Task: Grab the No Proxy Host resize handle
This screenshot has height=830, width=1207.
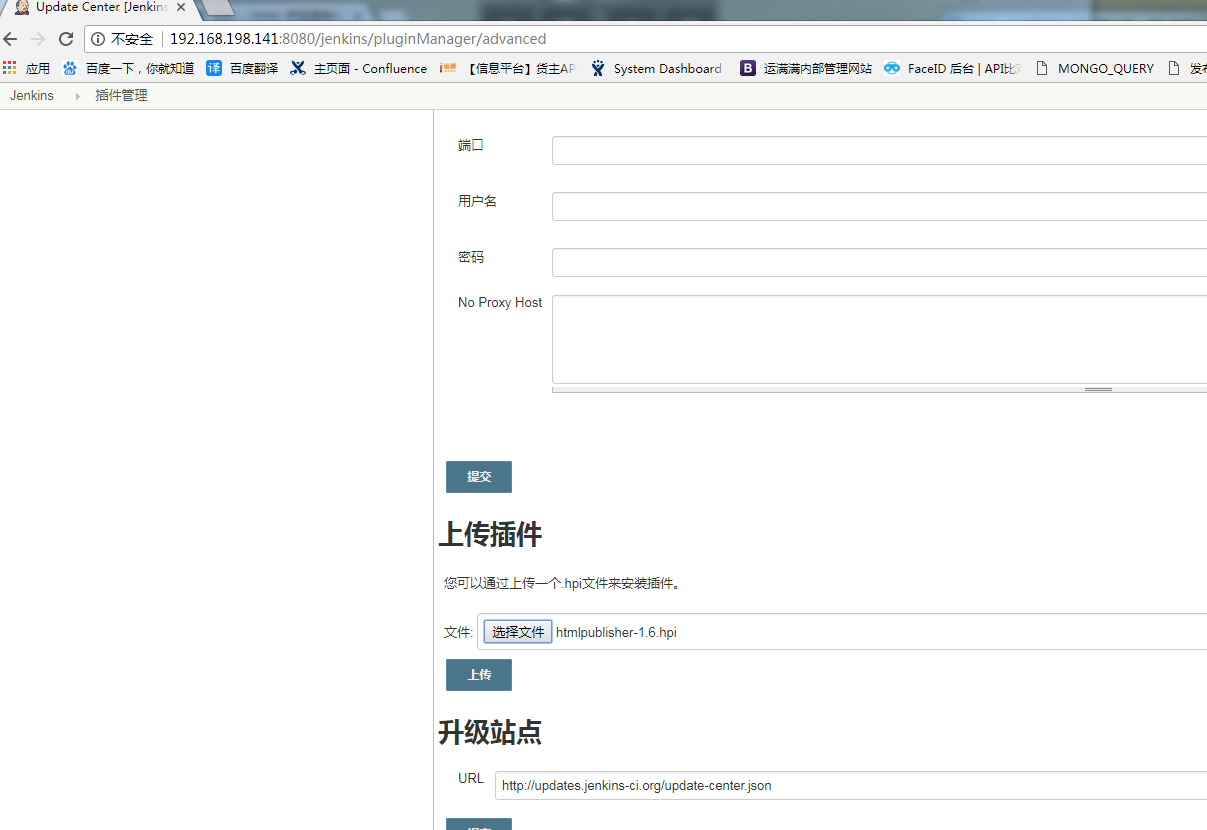Action: pos(1098,389)
